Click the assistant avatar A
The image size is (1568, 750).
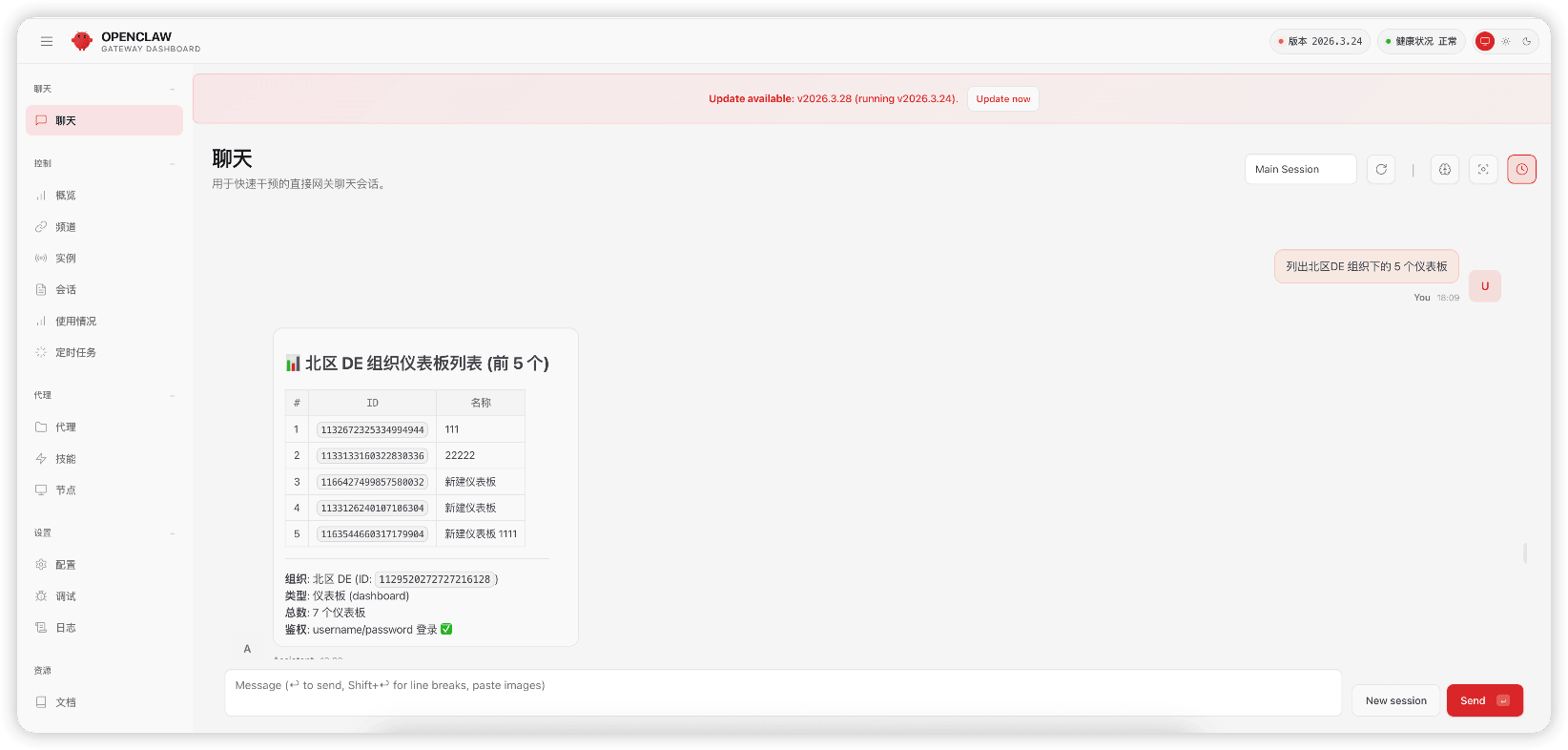pos(247,649)
